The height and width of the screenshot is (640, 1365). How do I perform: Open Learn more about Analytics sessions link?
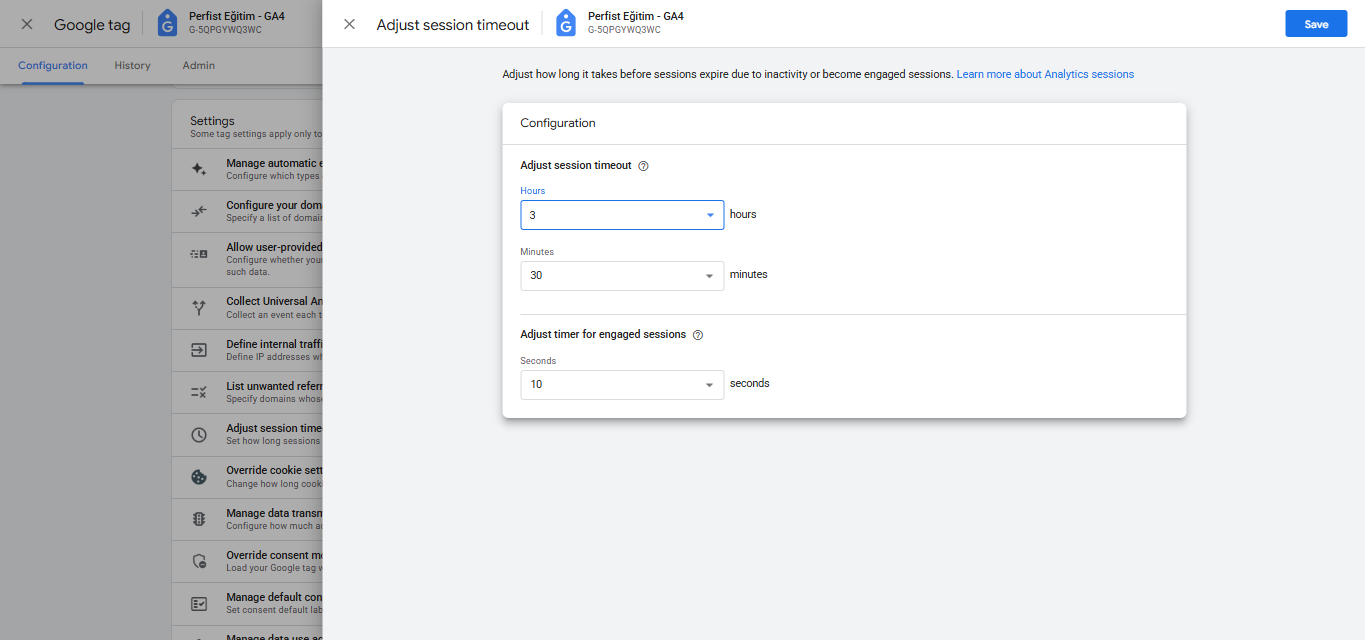pos(1045,74)
